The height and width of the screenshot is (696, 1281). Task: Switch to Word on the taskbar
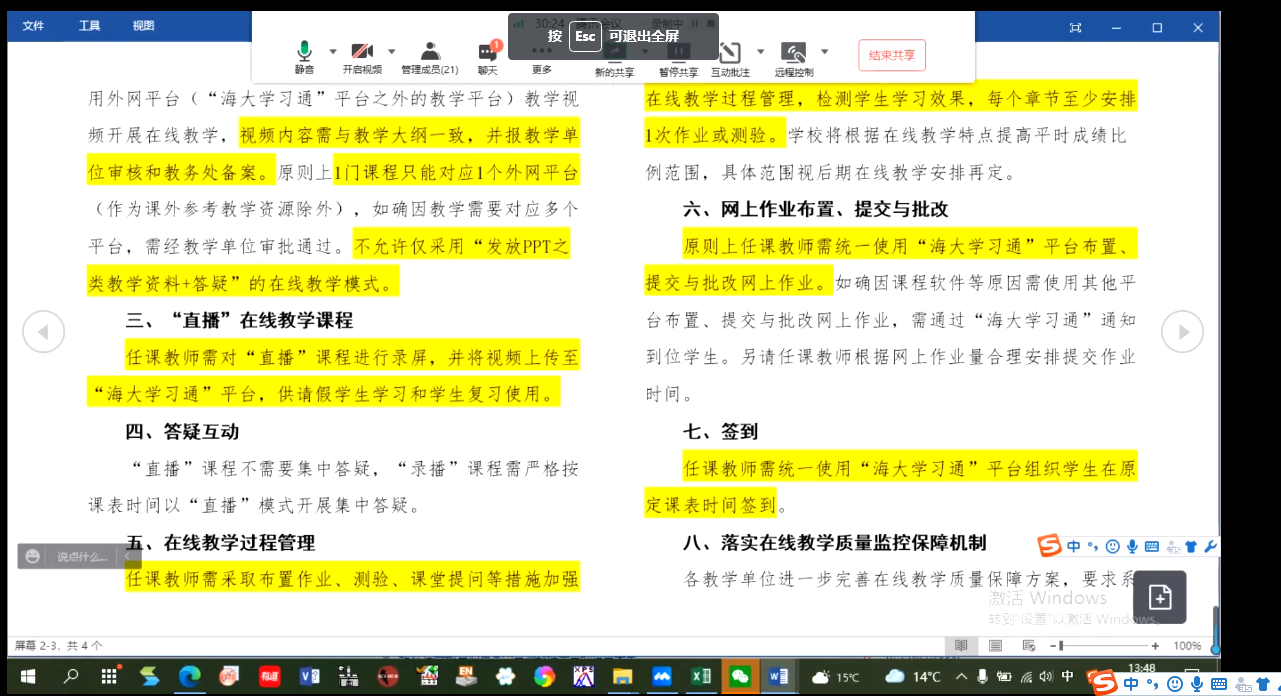tap(778, 677)
